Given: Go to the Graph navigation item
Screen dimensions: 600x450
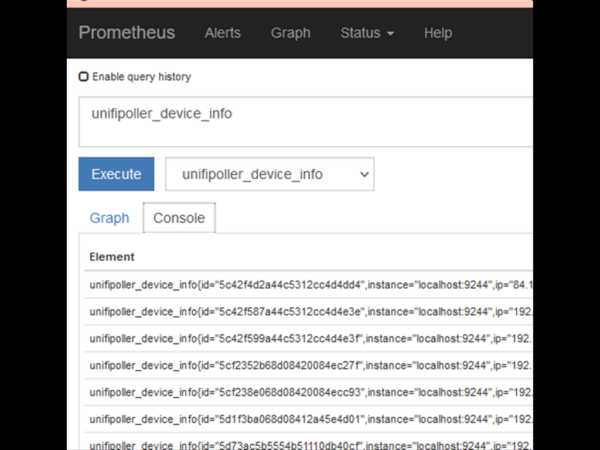Looking at the screenshot, I should tap(290, 33).
